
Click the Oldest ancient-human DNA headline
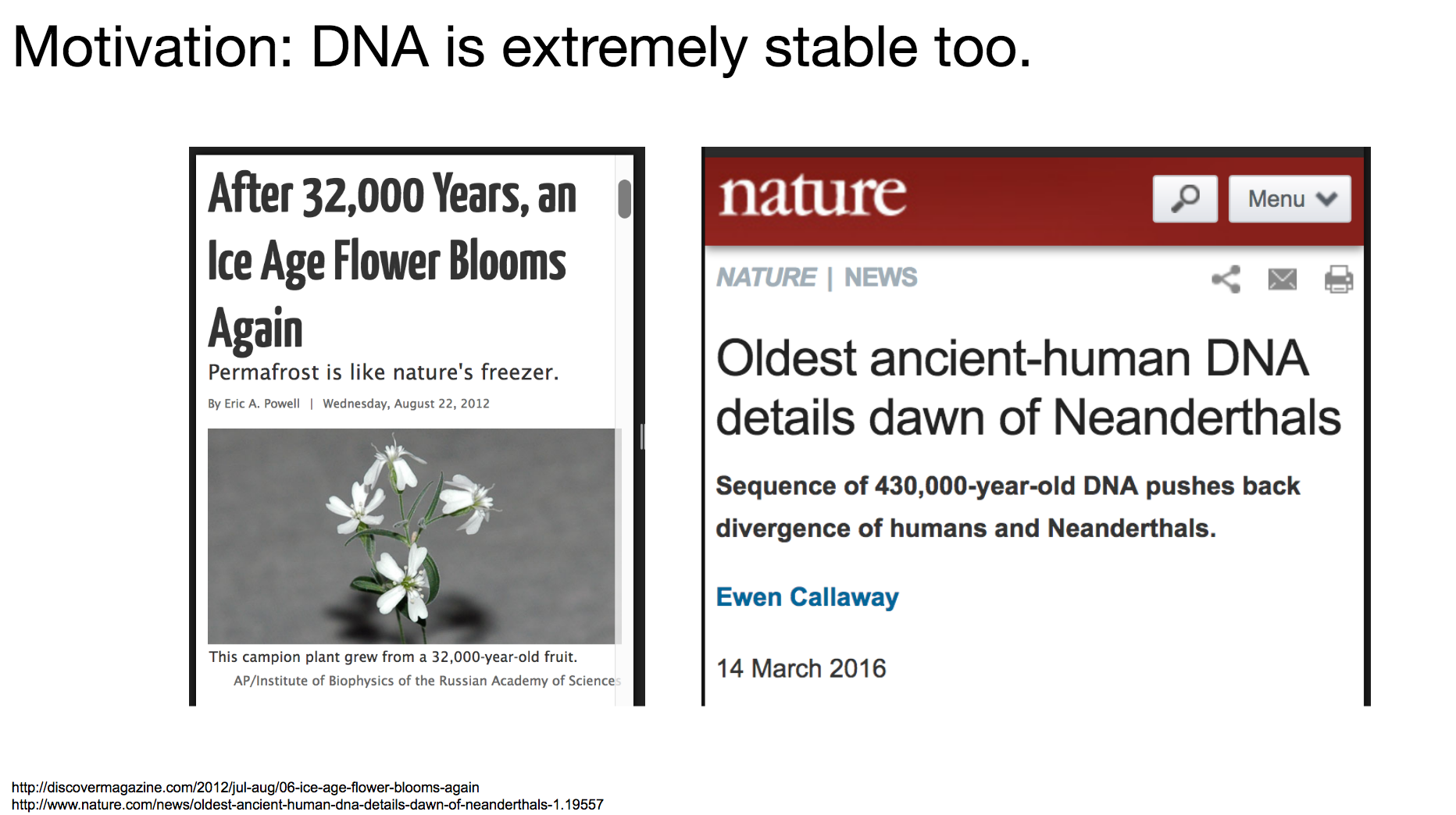(x=1029, y=388)
